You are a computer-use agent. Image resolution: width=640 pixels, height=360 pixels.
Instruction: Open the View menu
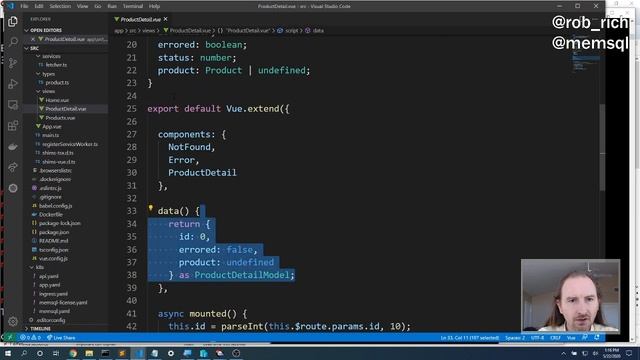(82, 6)
